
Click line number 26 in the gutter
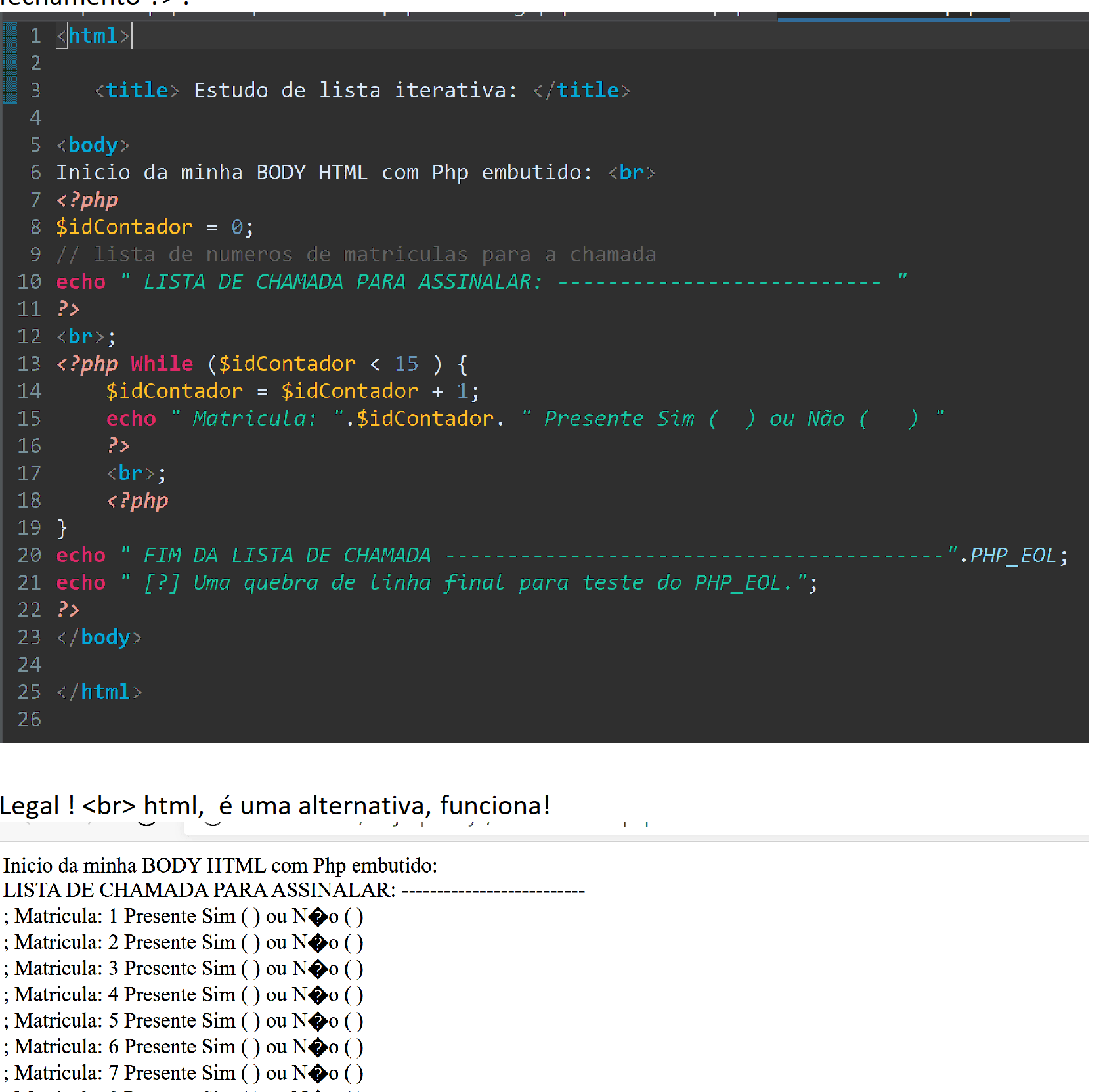(30, 720)
